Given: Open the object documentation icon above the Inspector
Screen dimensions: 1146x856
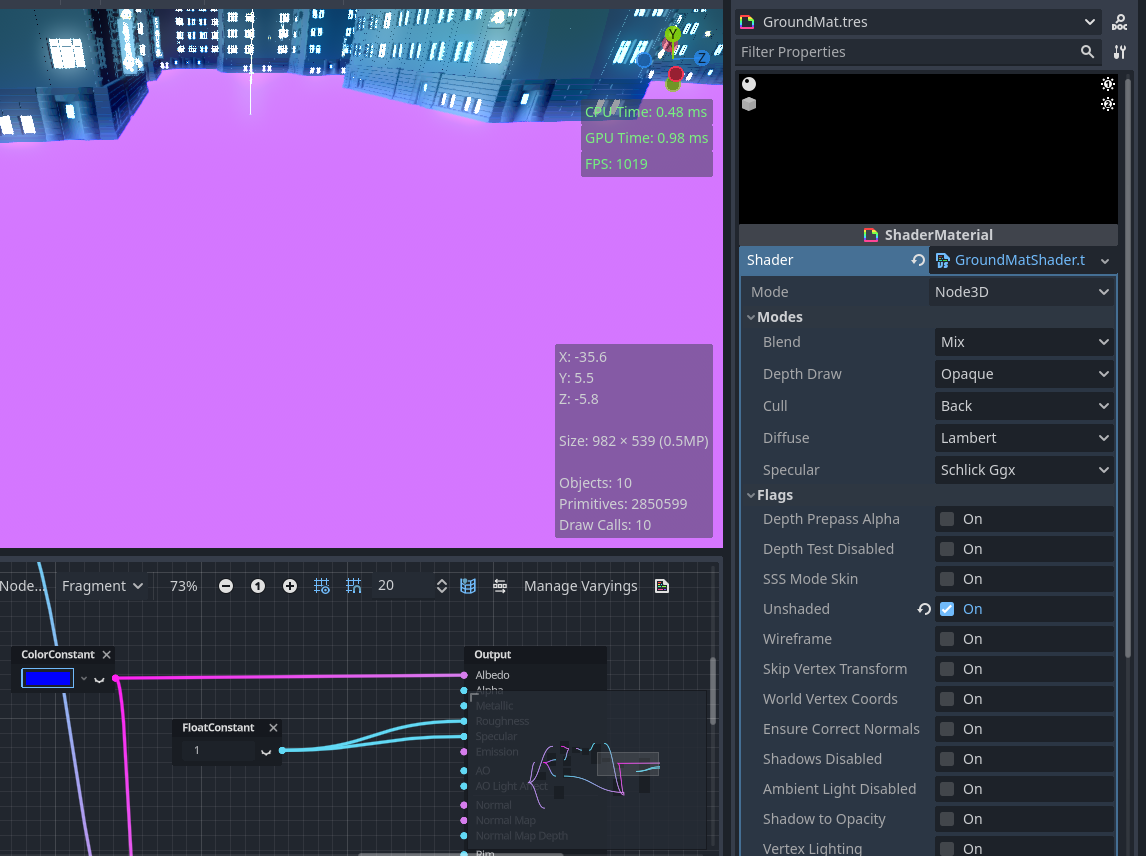Looking at the screenshot, I should click(1119, 22).
